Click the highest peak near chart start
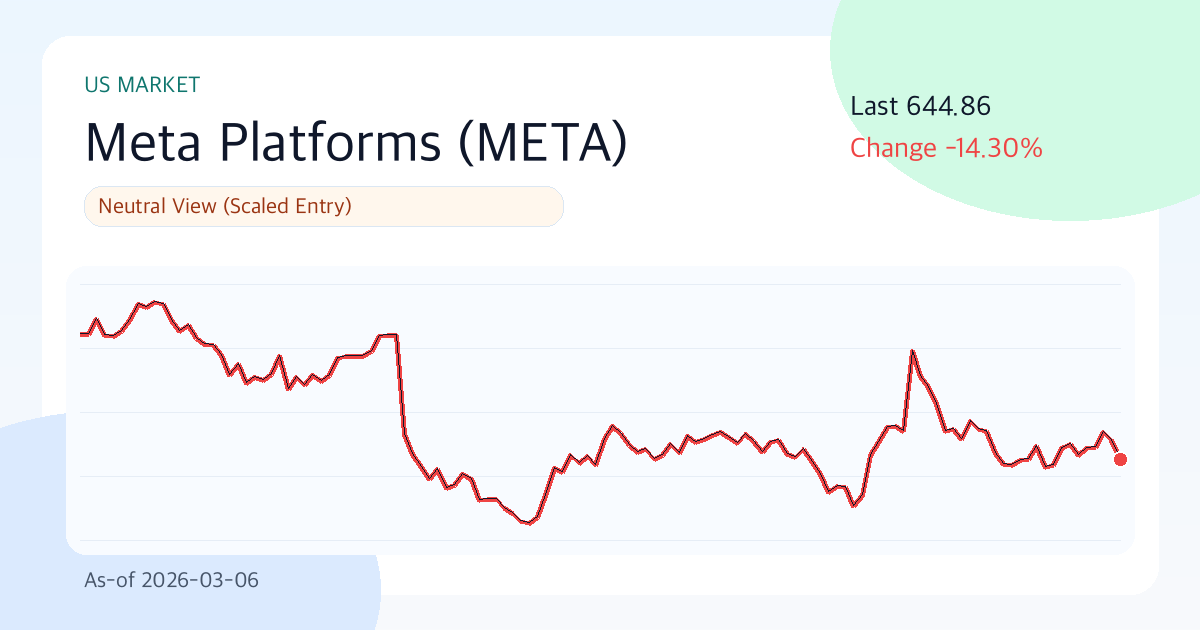The width and height of the screenshot is (1200, 630). click(152, 301)
